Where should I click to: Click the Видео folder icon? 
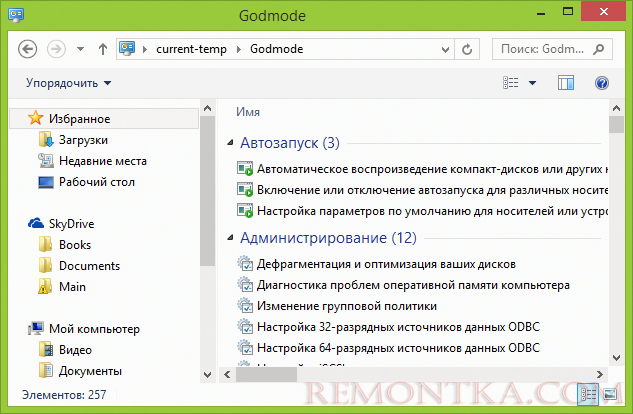(46, 349)
